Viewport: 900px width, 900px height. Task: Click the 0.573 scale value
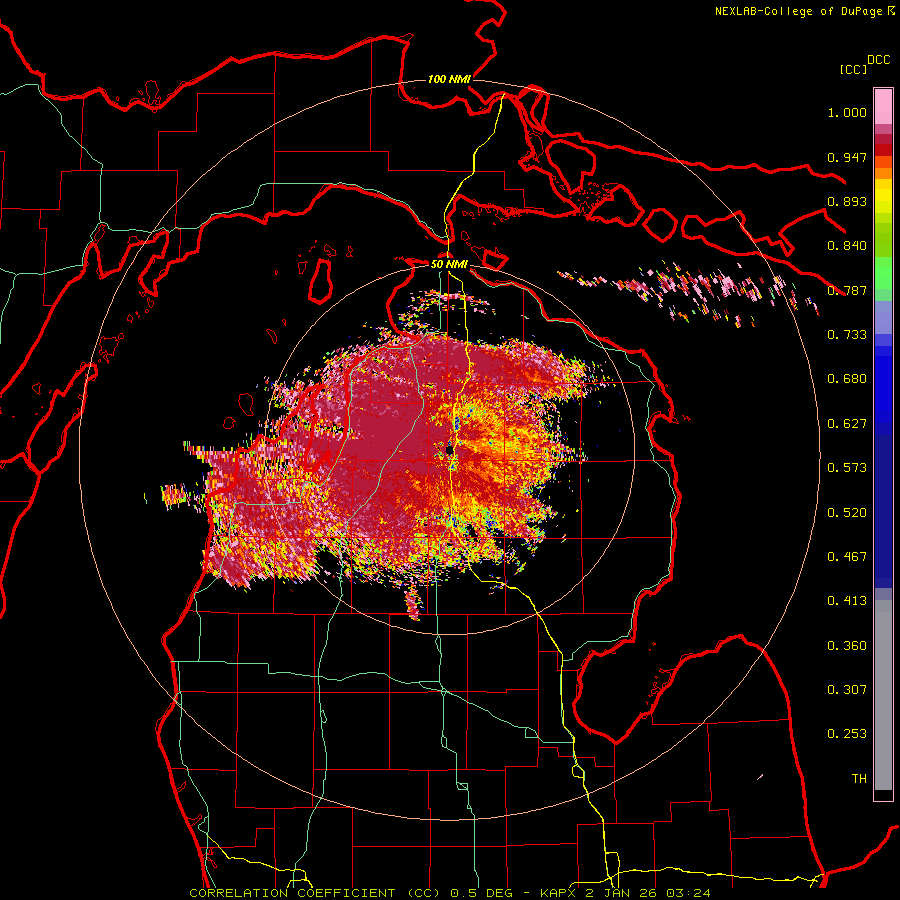pos(847,468)
